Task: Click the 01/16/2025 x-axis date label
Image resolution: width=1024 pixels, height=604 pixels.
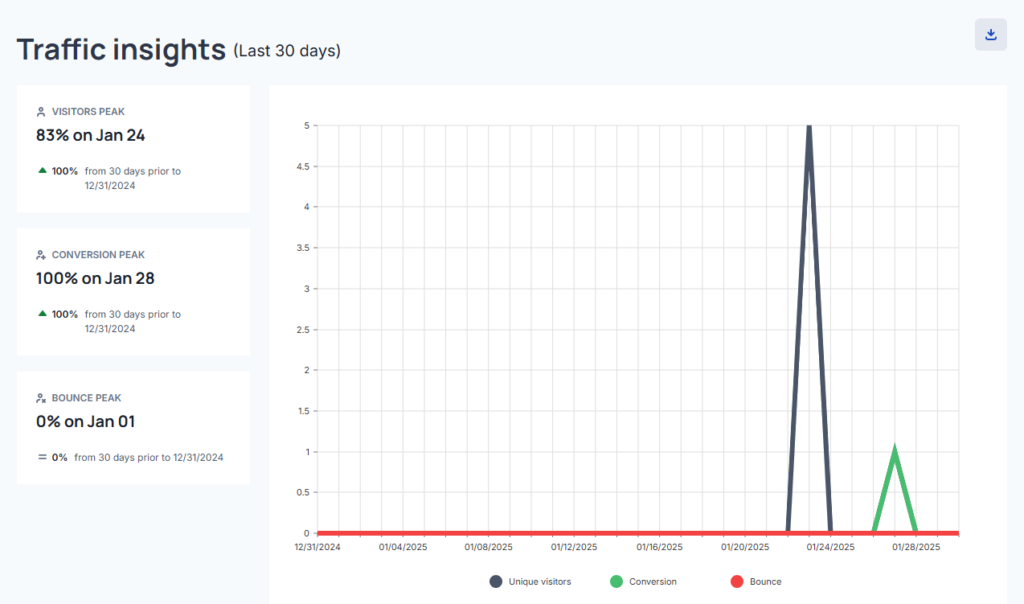Action: coord(660,547)
